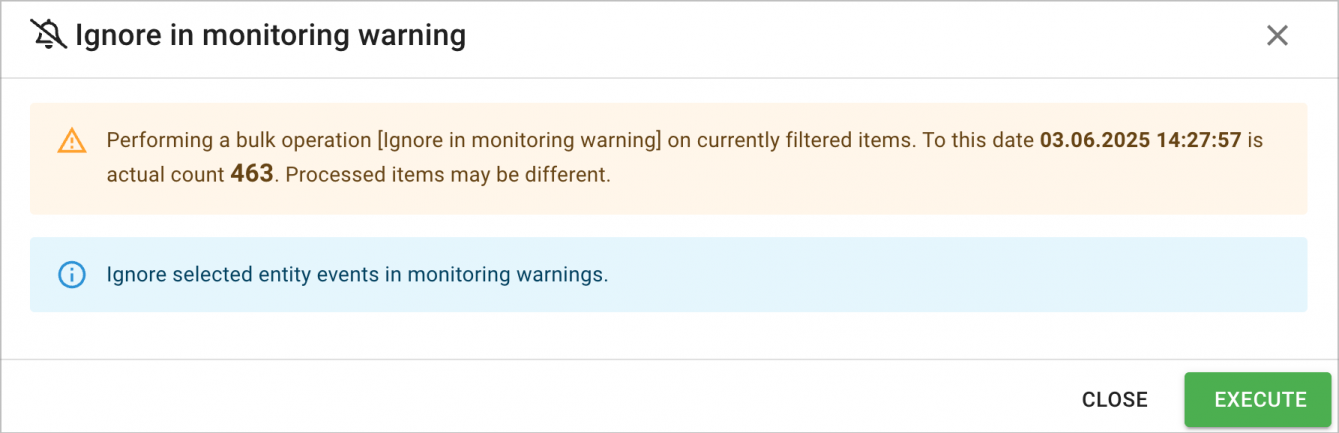Click the light blue information banner
The image size is (1339, 433).
click(668, 274)
